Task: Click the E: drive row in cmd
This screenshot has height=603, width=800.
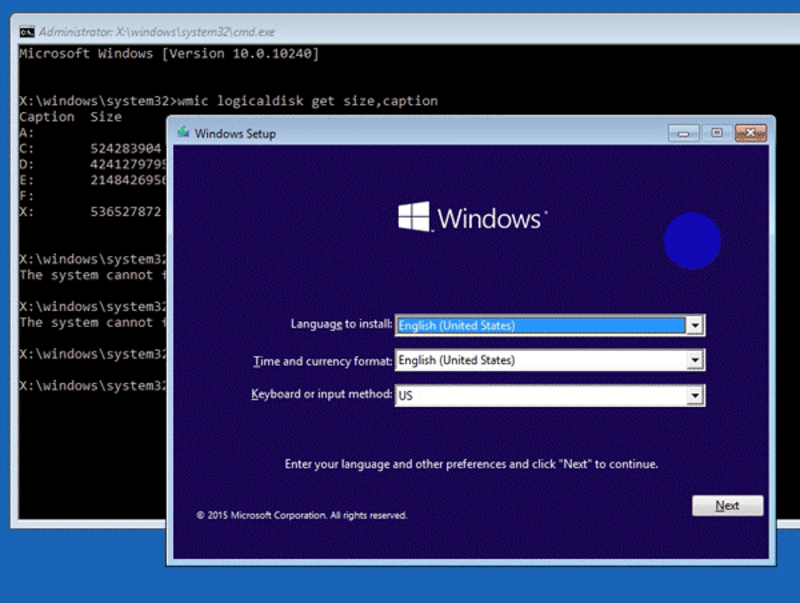Action: (93, 180)
